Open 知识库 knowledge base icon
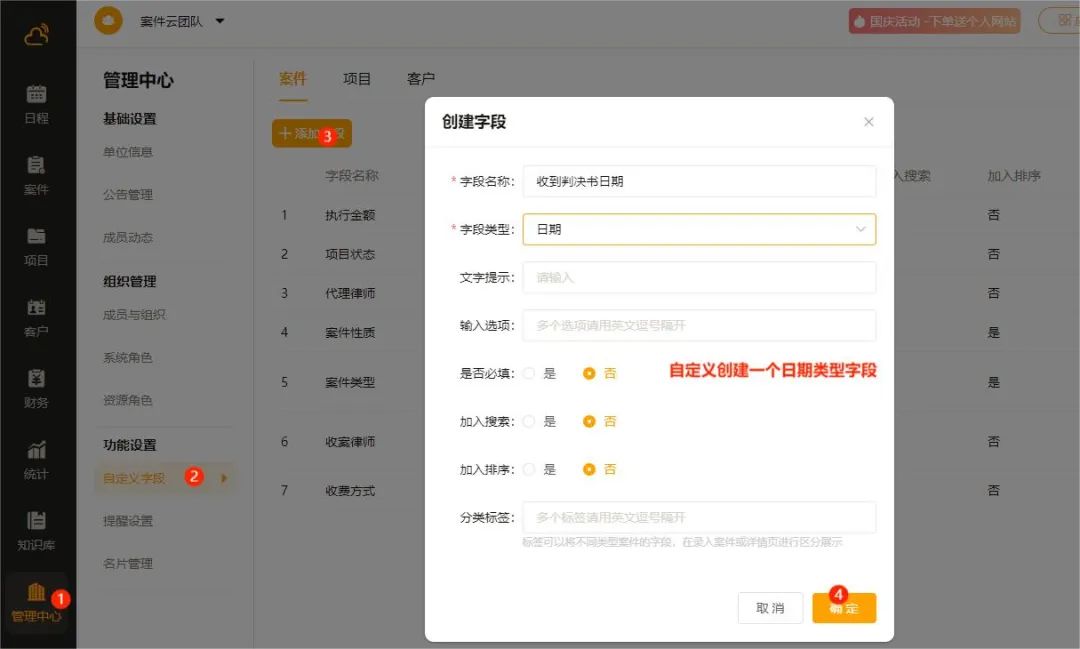 [36, 522]
